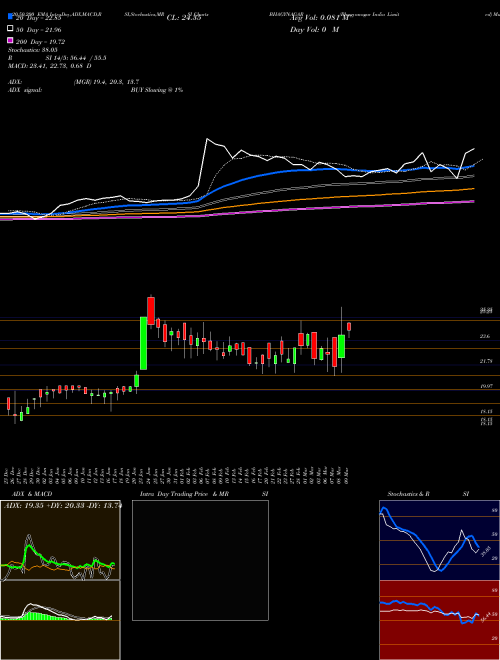
Task: Select the 'CL: 24.35' closing price text
Action: point(185,18)
